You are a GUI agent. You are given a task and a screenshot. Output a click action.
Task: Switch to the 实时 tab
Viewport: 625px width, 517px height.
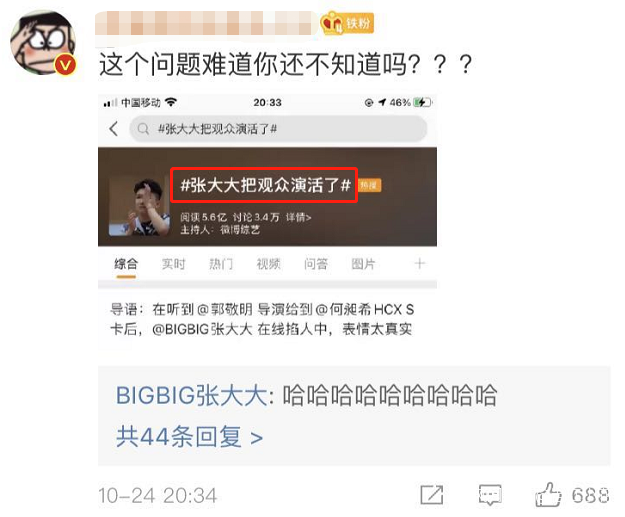[x=173, y=264]
